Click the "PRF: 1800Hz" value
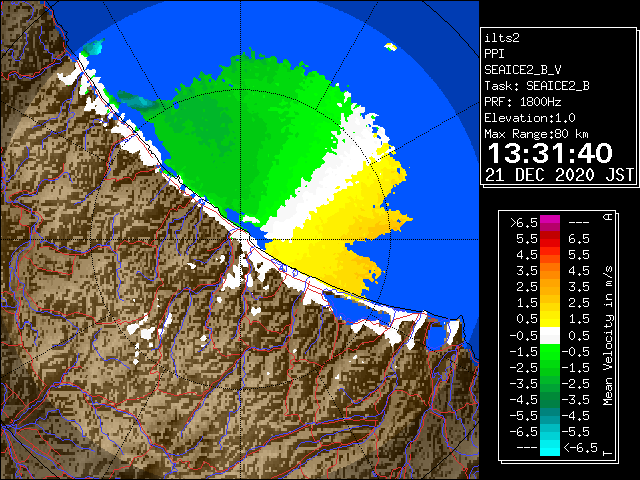Image resolution: width=640 pixels, height=480 pixels. pos(523,102)
